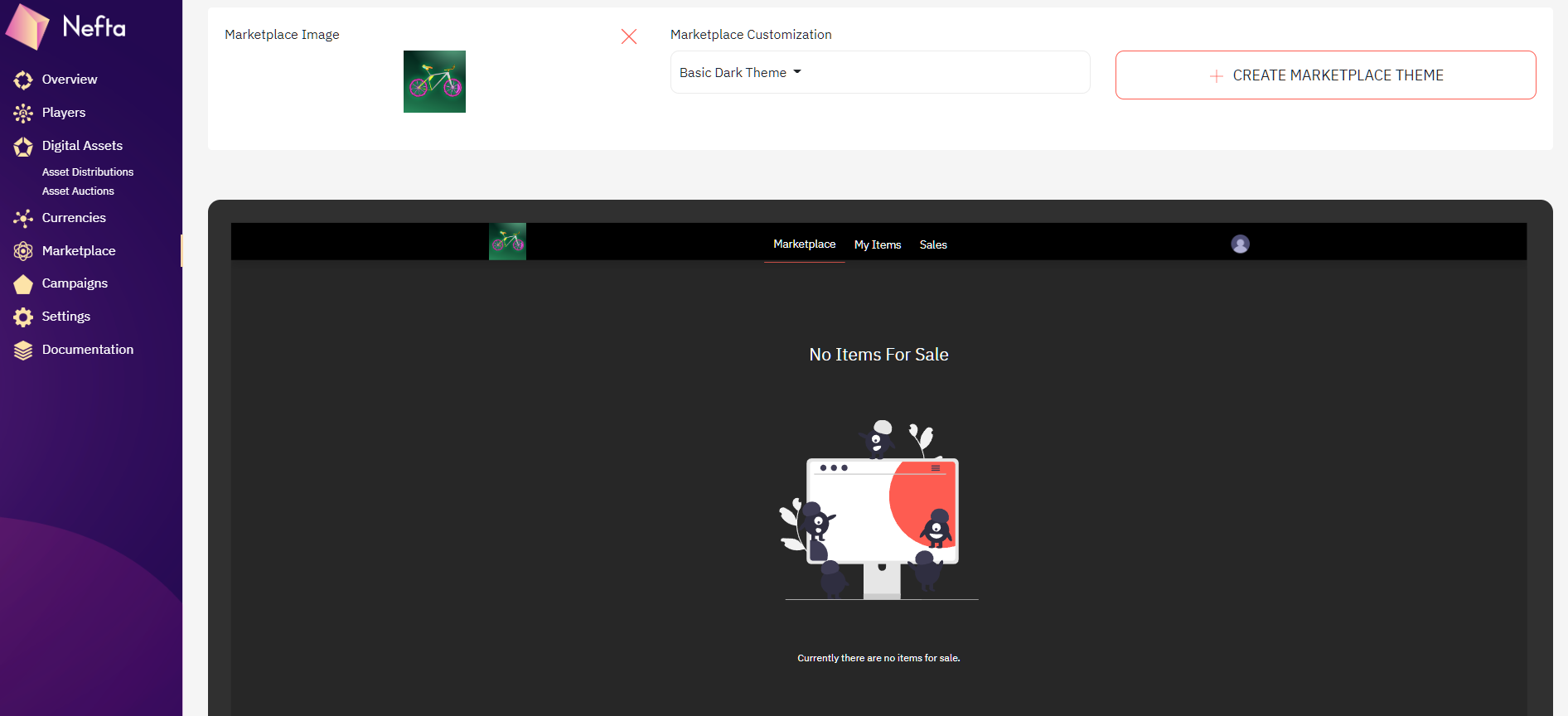Image resolution: width=1568 pixels, height=716 pixels.
Task: Switch to Sales tab in preview
Action: tap(933, 244)
